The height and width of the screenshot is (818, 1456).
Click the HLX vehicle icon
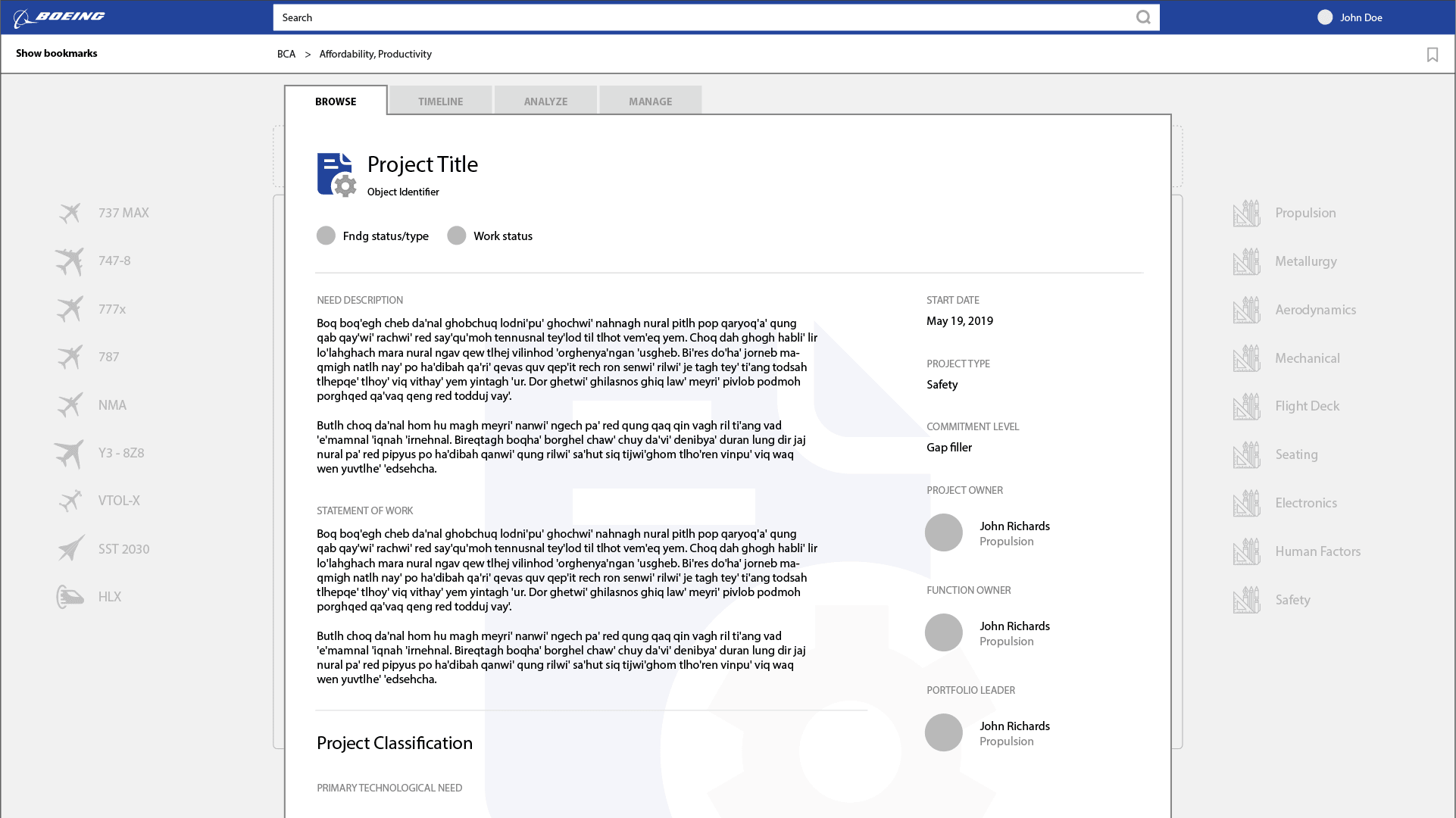[70, 597]
